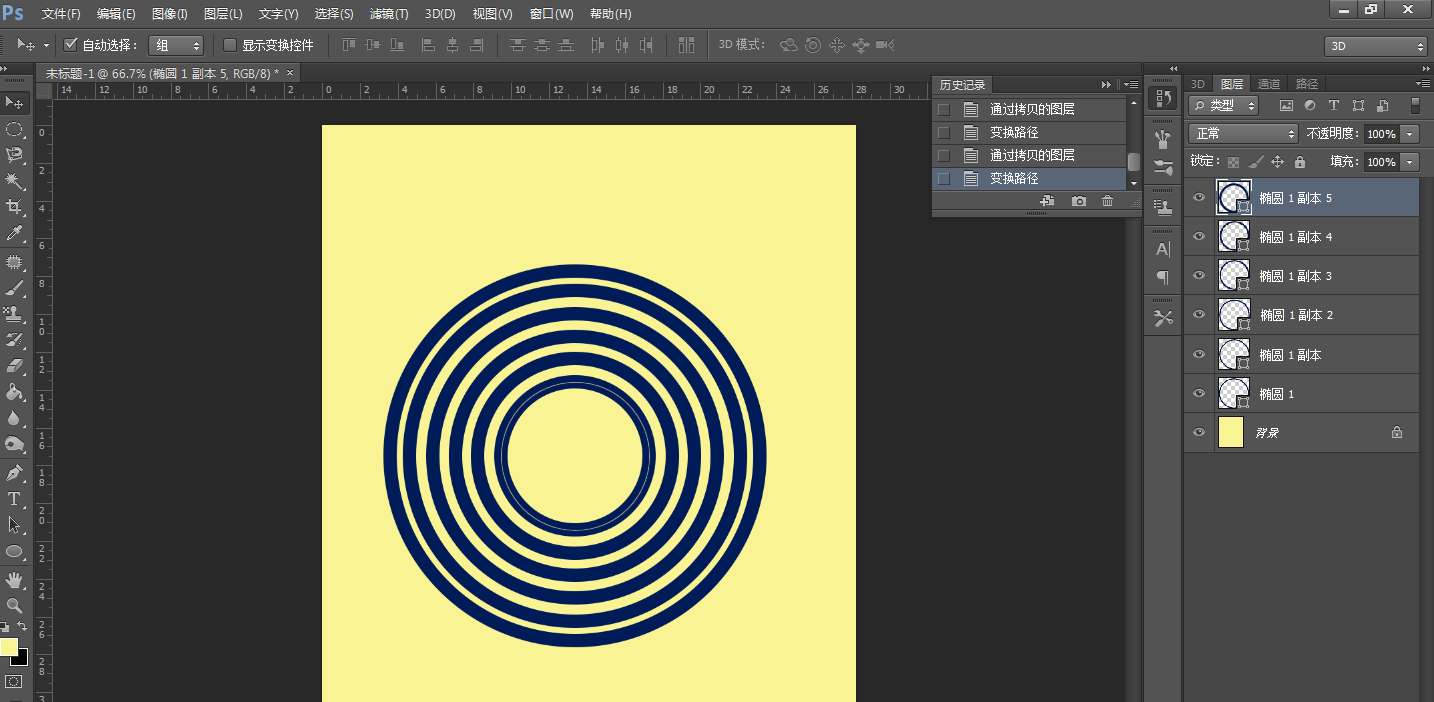Select the Brush tool
Screen dimensions: 1434x702
(15, 288)
